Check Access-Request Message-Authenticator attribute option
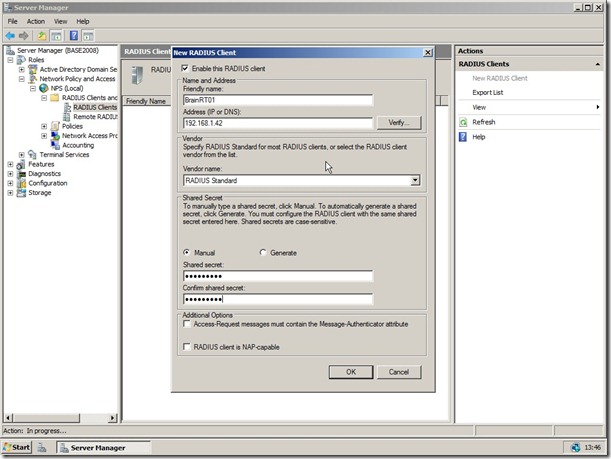611x459 pixels. (187, 324)
